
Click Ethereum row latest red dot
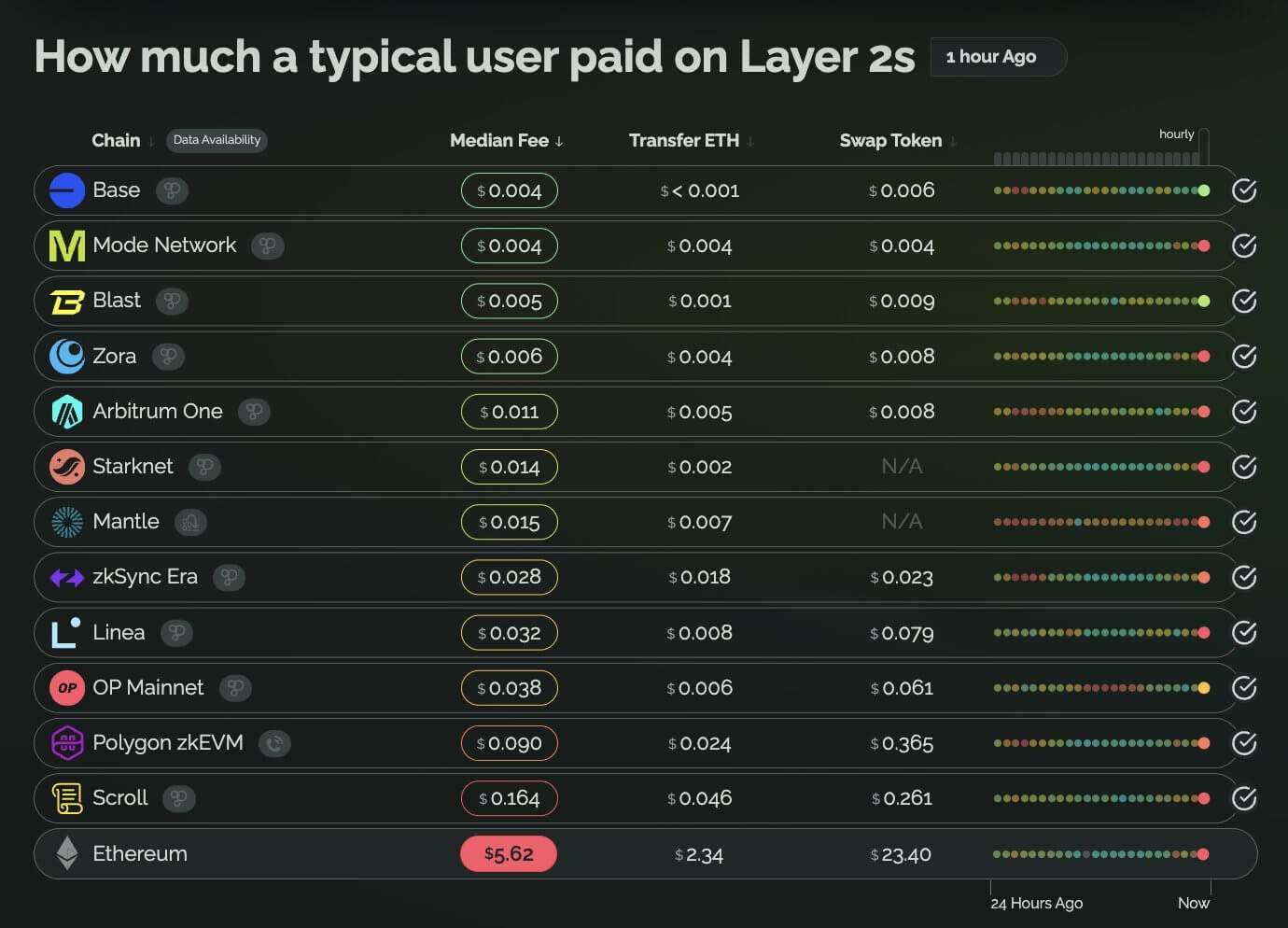click(1203, 854)
